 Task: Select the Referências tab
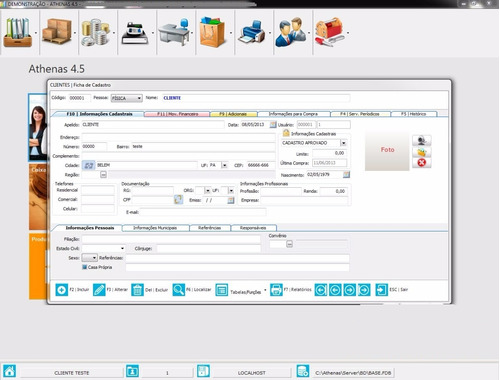(210, 228)
